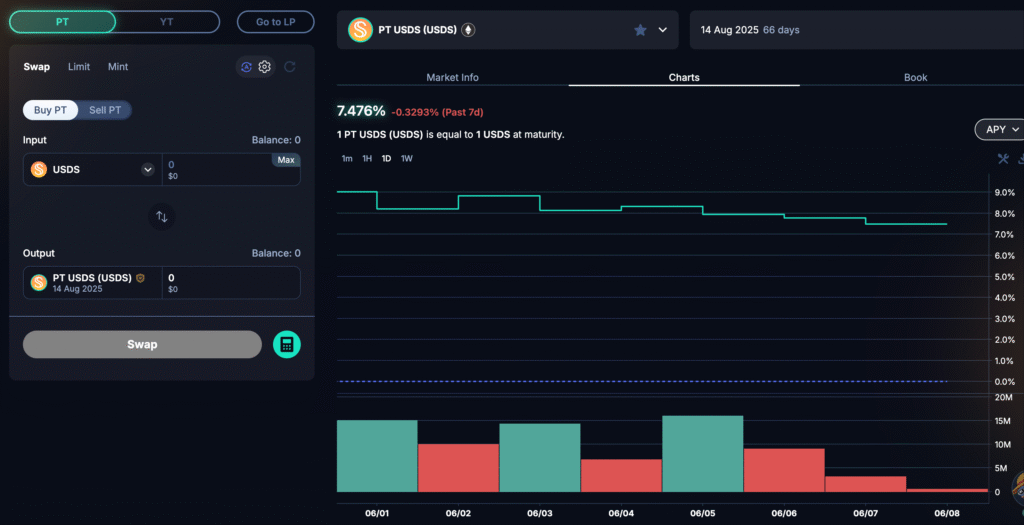Click the 06/02 red volume bar
1024x525 pixels.
coord(458,468)
